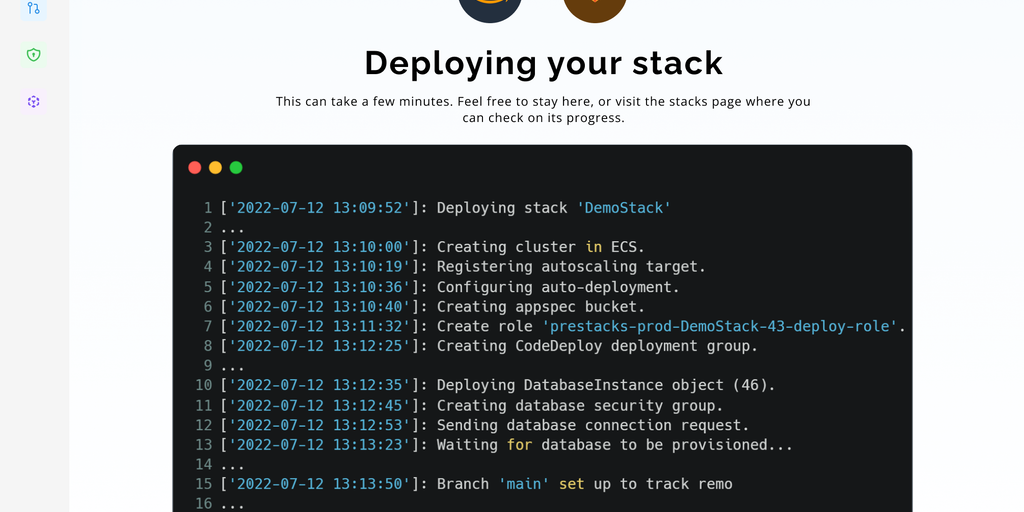Click timestamp '2022-07-12 13:11:32'

pyautogui.click(x=319, y=326)
